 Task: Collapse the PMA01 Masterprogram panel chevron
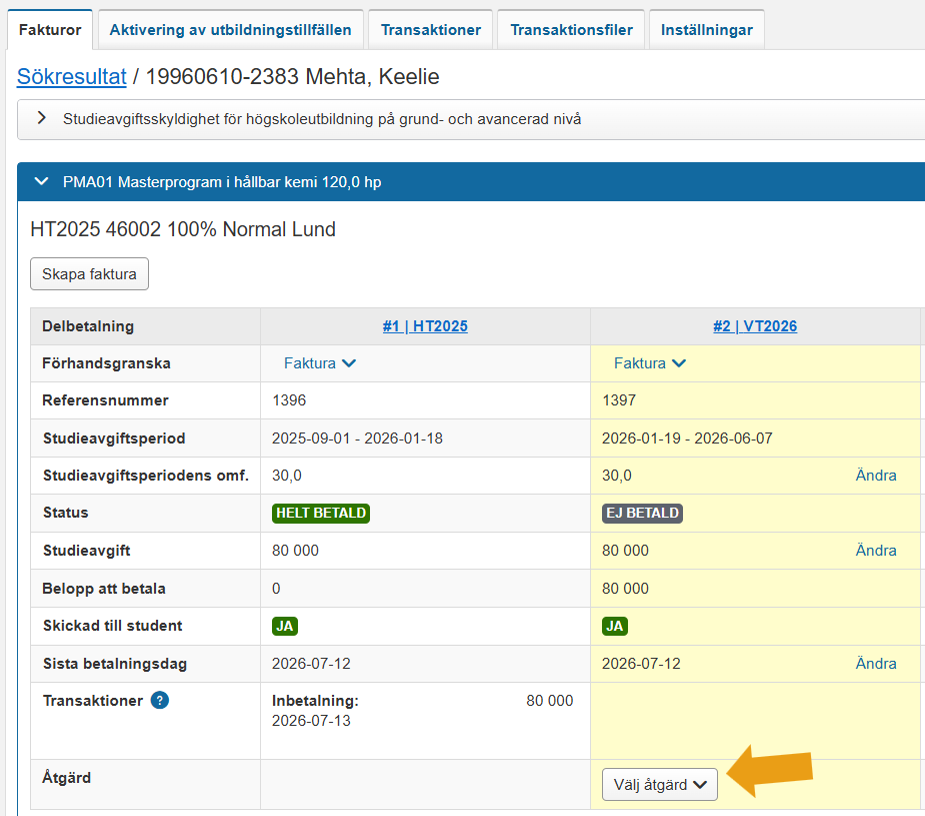(41, 181)
